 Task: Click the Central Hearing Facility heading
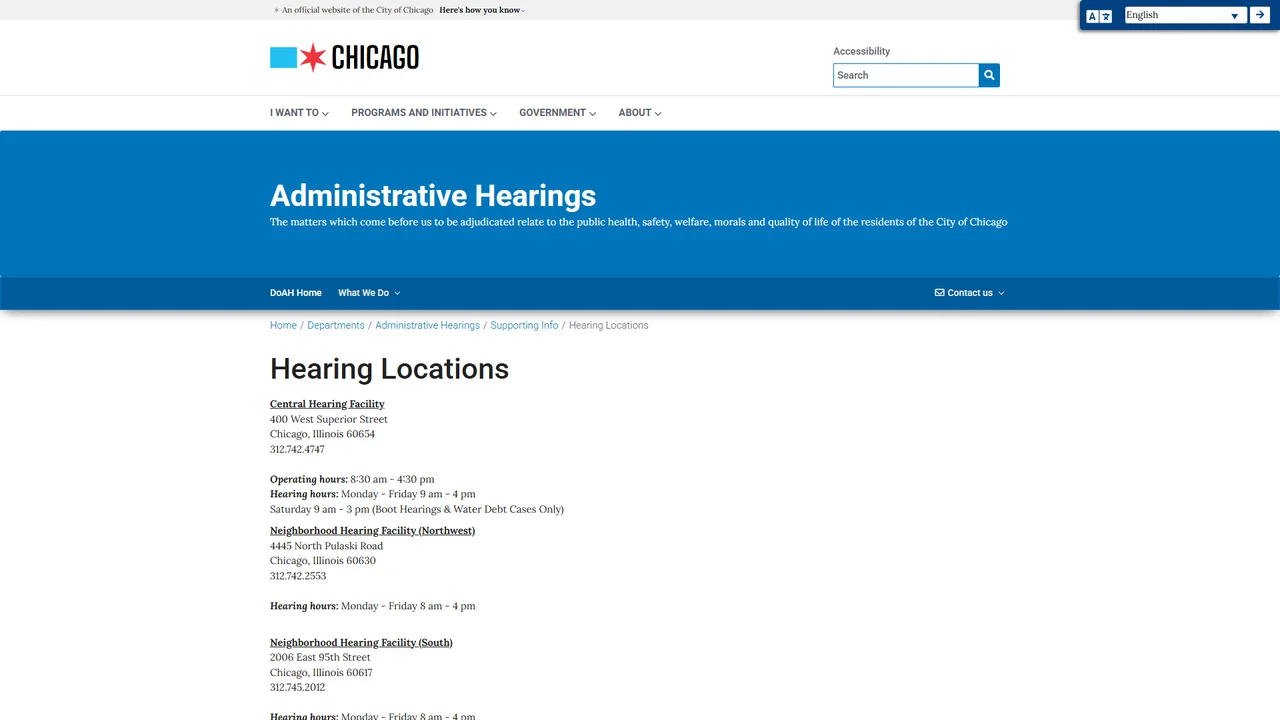click(x=327, y=404)
